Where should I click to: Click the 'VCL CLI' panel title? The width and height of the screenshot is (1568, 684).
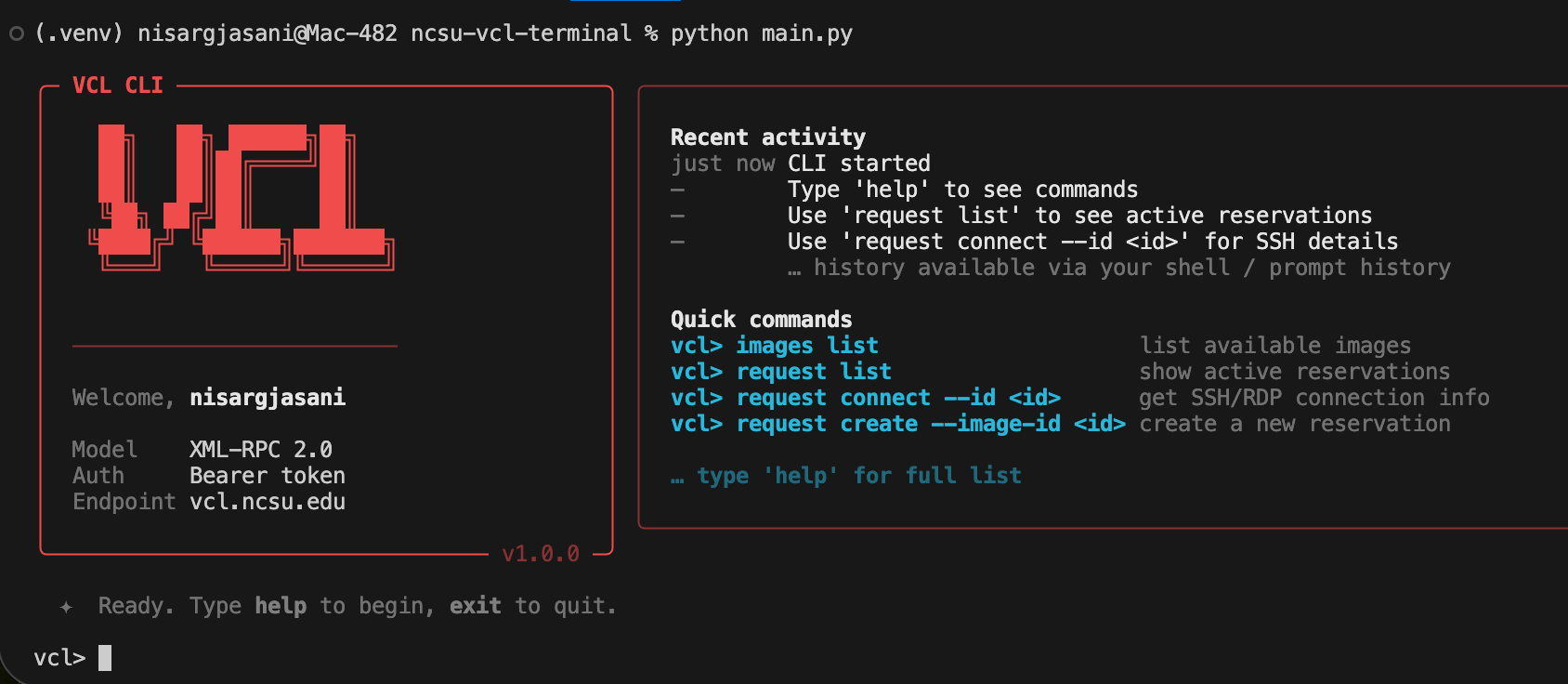(118, 85)
